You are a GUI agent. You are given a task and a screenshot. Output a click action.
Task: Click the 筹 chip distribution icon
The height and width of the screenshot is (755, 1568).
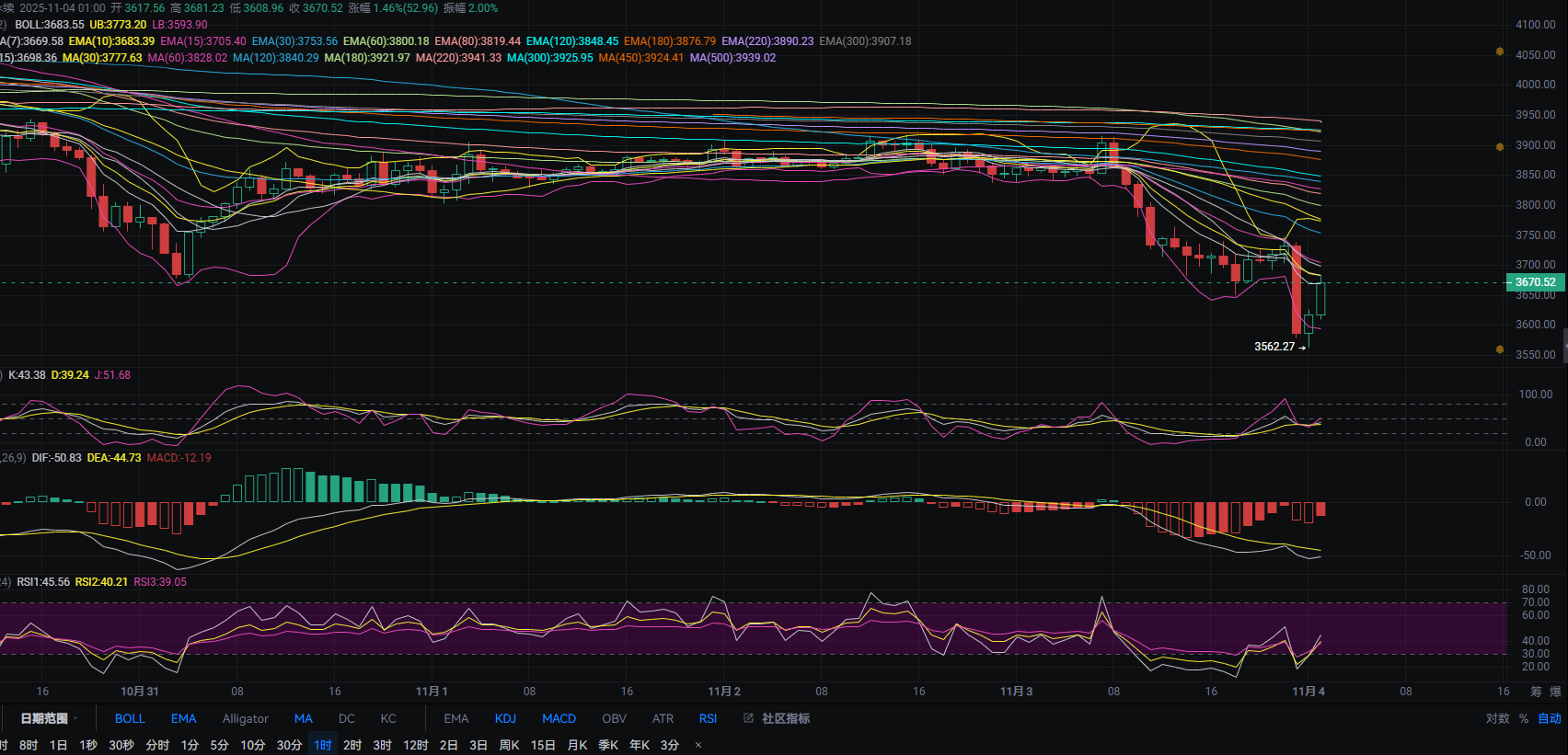(x=1536, y=692)
